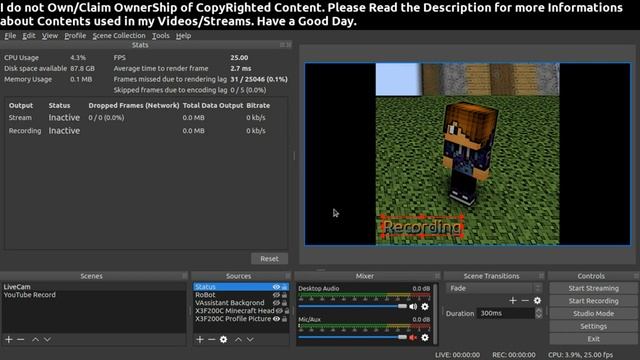
Task: Undock the Sources panel via header icon
Action: 288,276
